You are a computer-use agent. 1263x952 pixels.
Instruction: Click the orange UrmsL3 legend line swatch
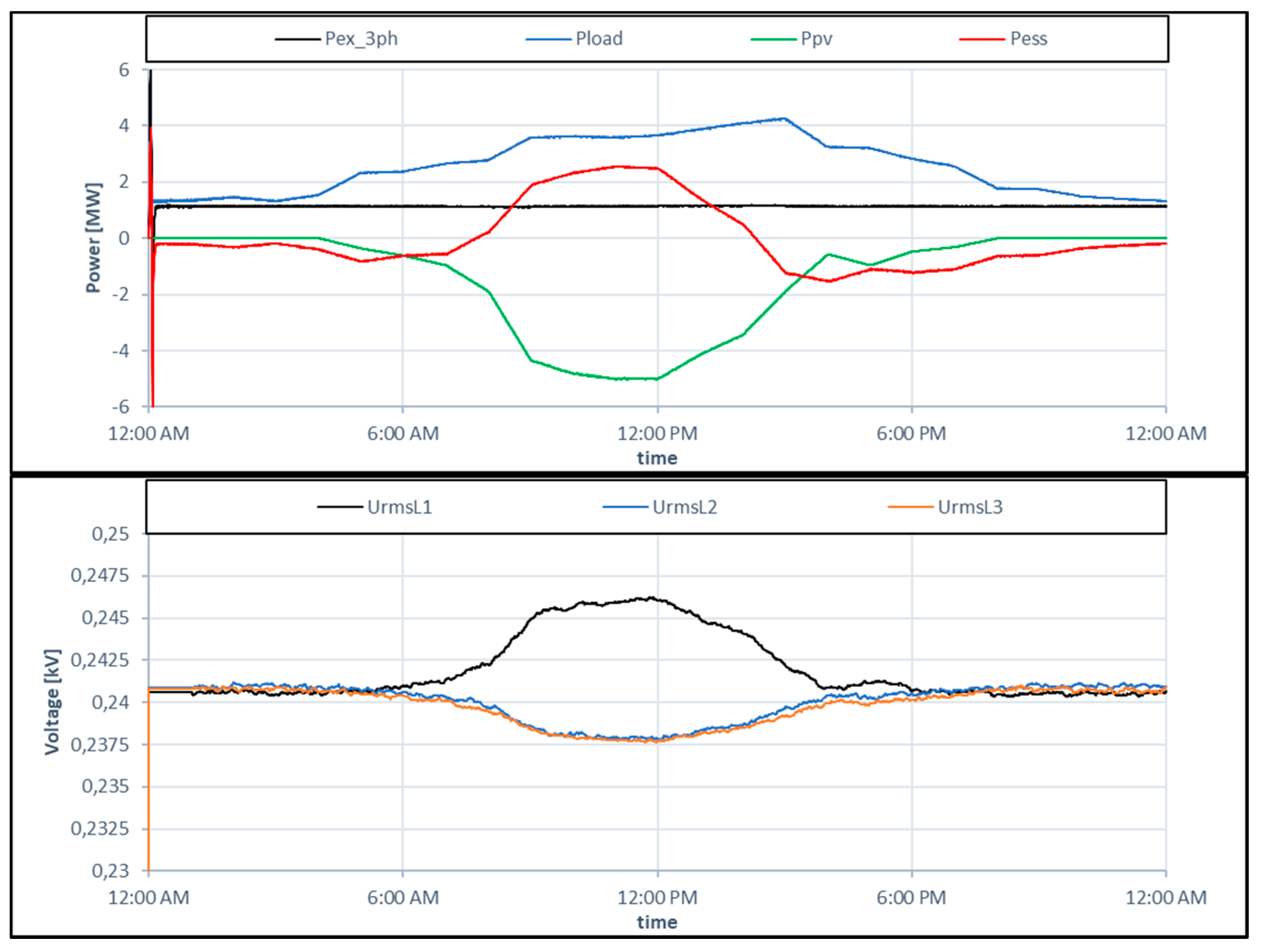(910, 507)
